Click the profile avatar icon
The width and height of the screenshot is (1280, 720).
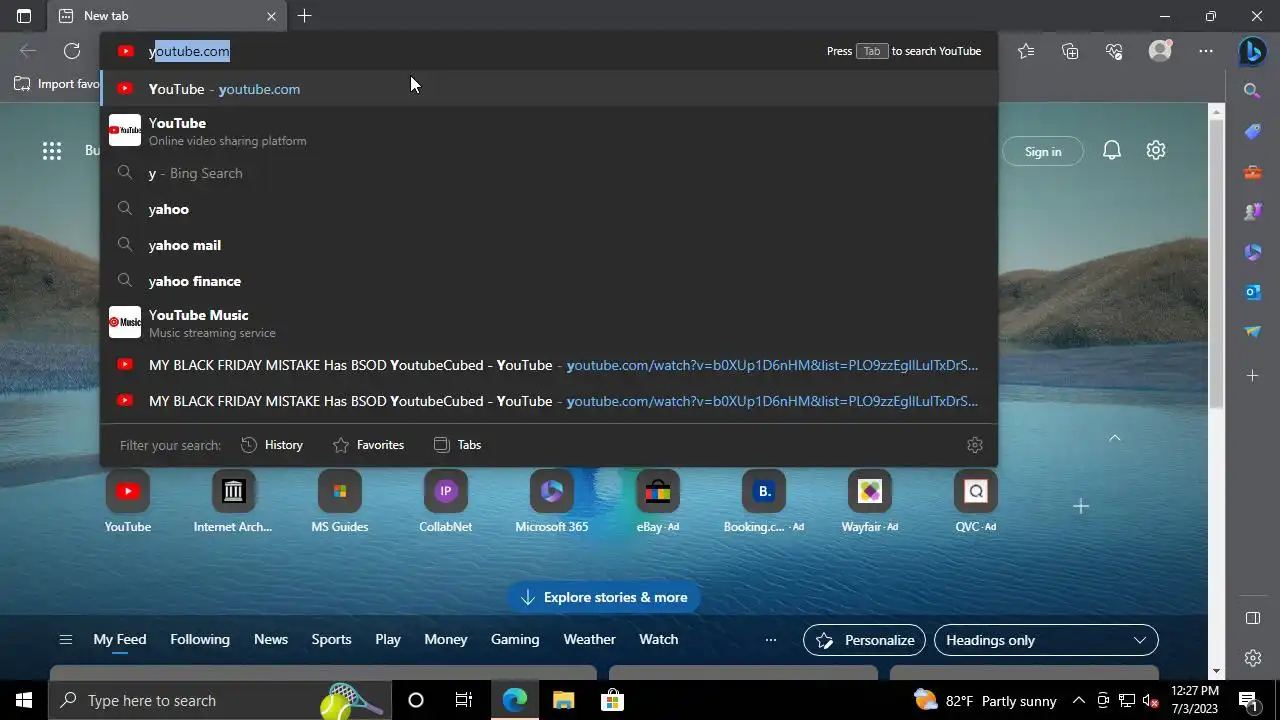(1160, 51)
